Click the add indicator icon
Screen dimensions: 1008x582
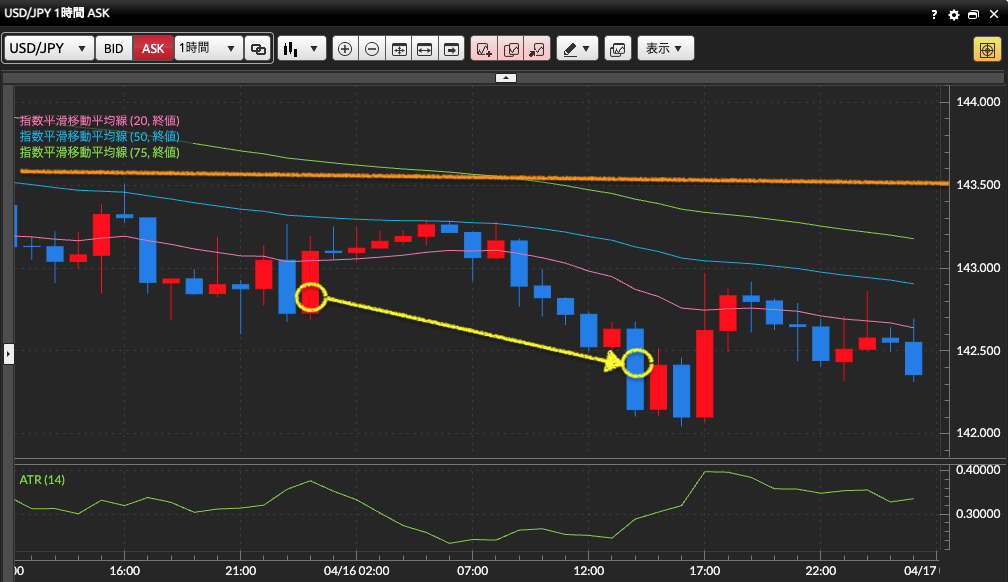pyautogui.click(x=484, y=49)
